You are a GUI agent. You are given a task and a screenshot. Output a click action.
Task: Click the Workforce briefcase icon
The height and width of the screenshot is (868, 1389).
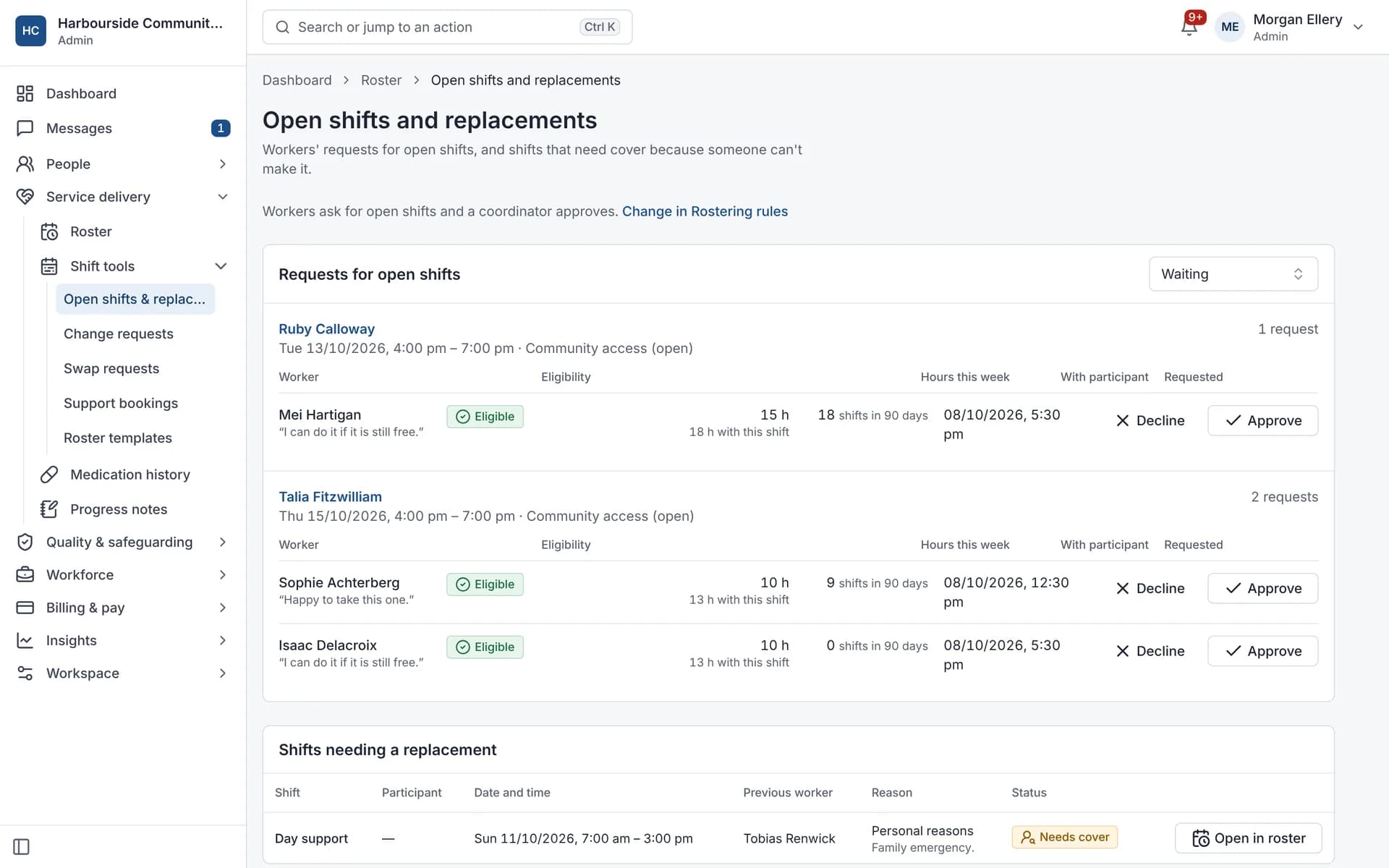coord(25,575)
